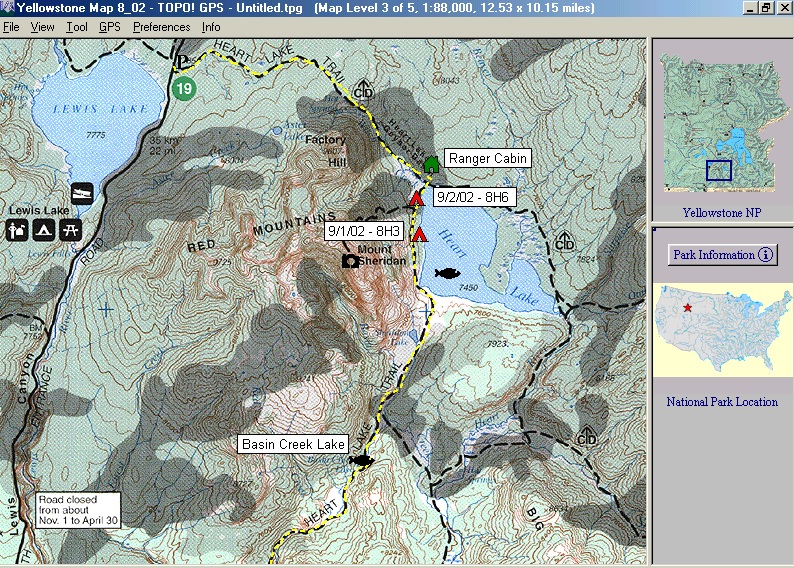The width and height of the screenshot is (794, 568).
Task: Click the green 19 trailhead marker
Action: coord(183,88)
